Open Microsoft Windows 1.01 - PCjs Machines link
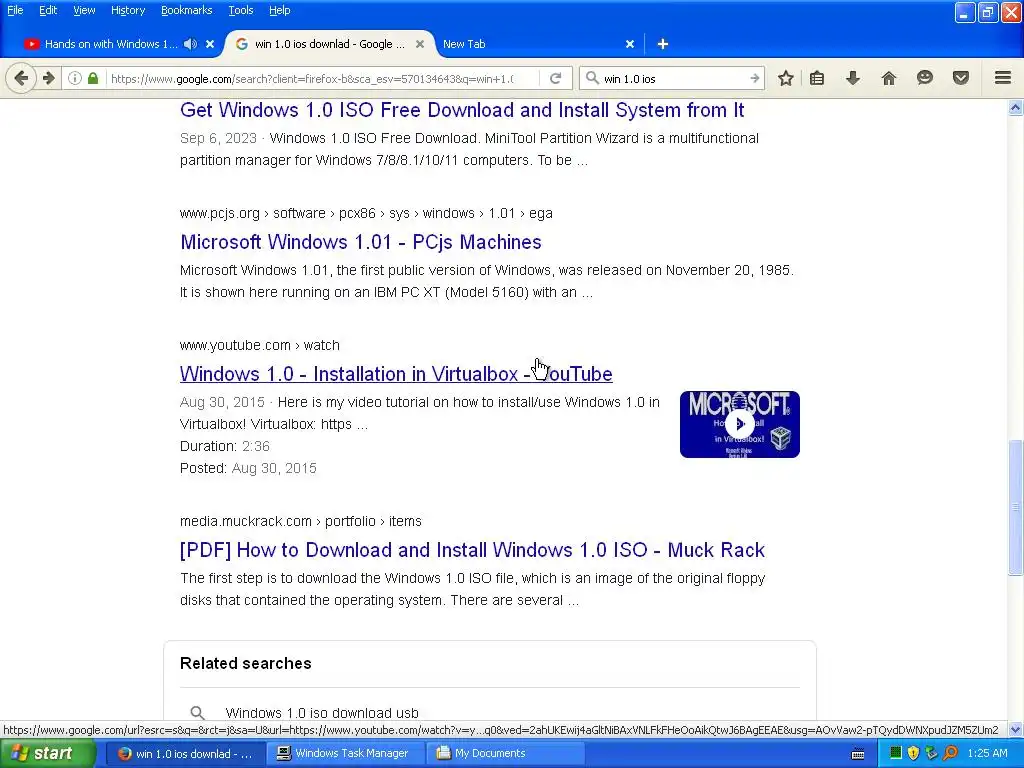This screenshot has width=1024, height=768. [360, 242]
